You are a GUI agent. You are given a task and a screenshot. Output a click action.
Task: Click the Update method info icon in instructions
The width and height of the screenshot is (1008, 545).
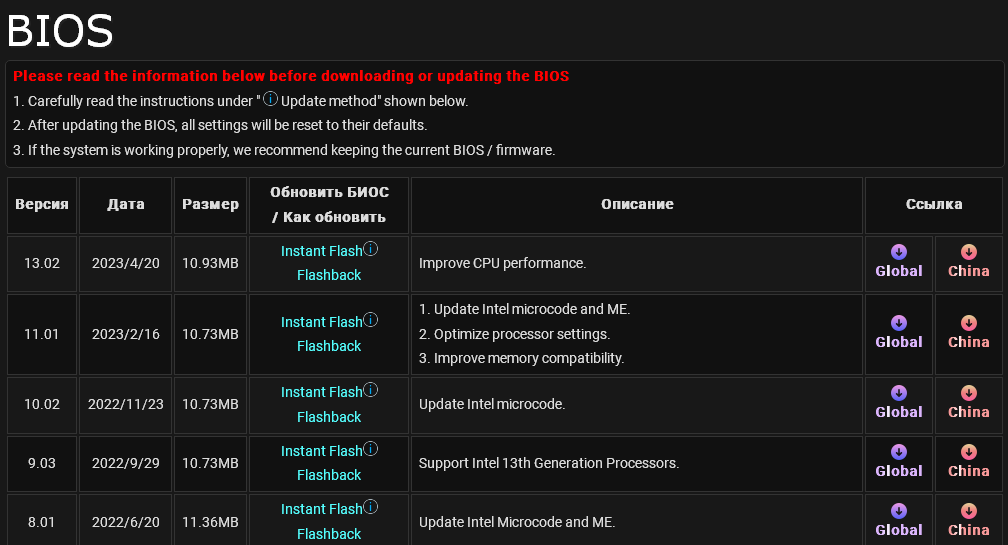(270, 99)
